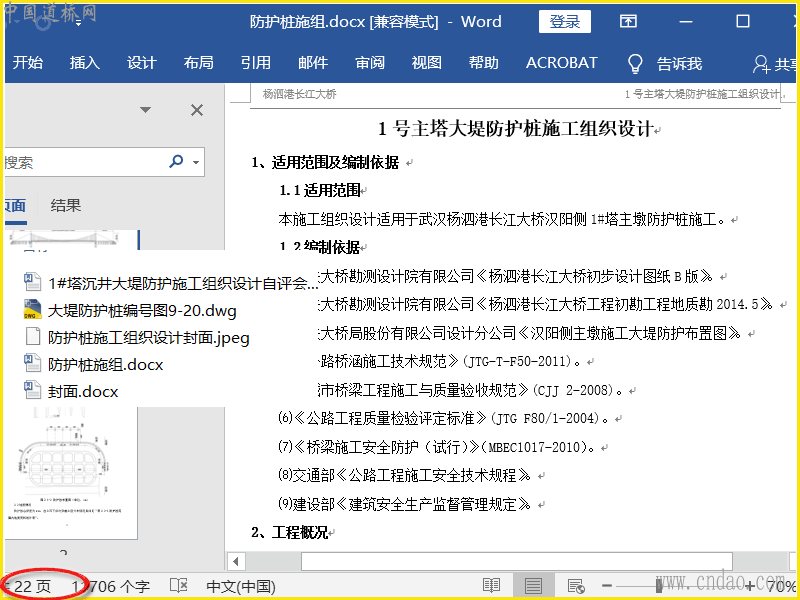The image size is (800, 600).
Task: Open 防护桩施组.docx in the file list
Action: pos(106,364)
